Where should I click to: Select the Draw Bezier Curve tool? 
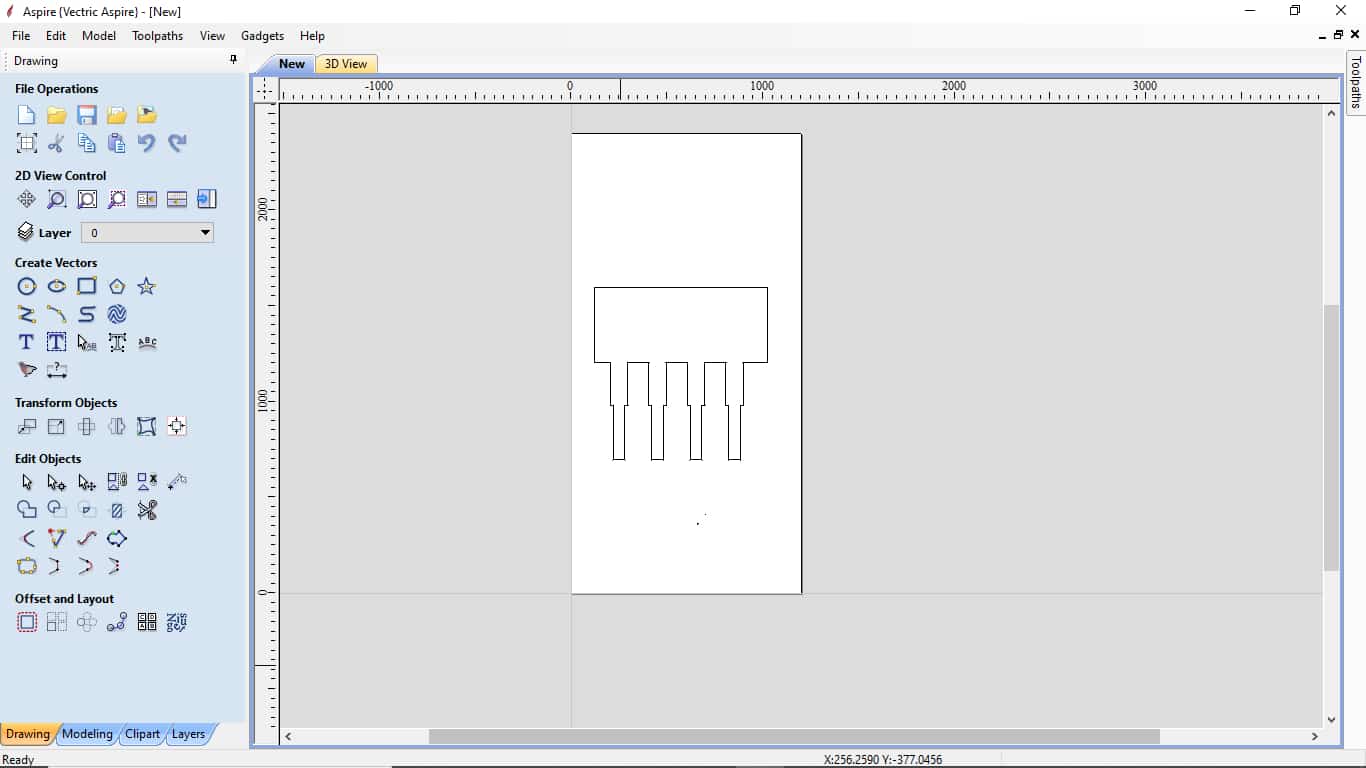[x=87, y=315]
